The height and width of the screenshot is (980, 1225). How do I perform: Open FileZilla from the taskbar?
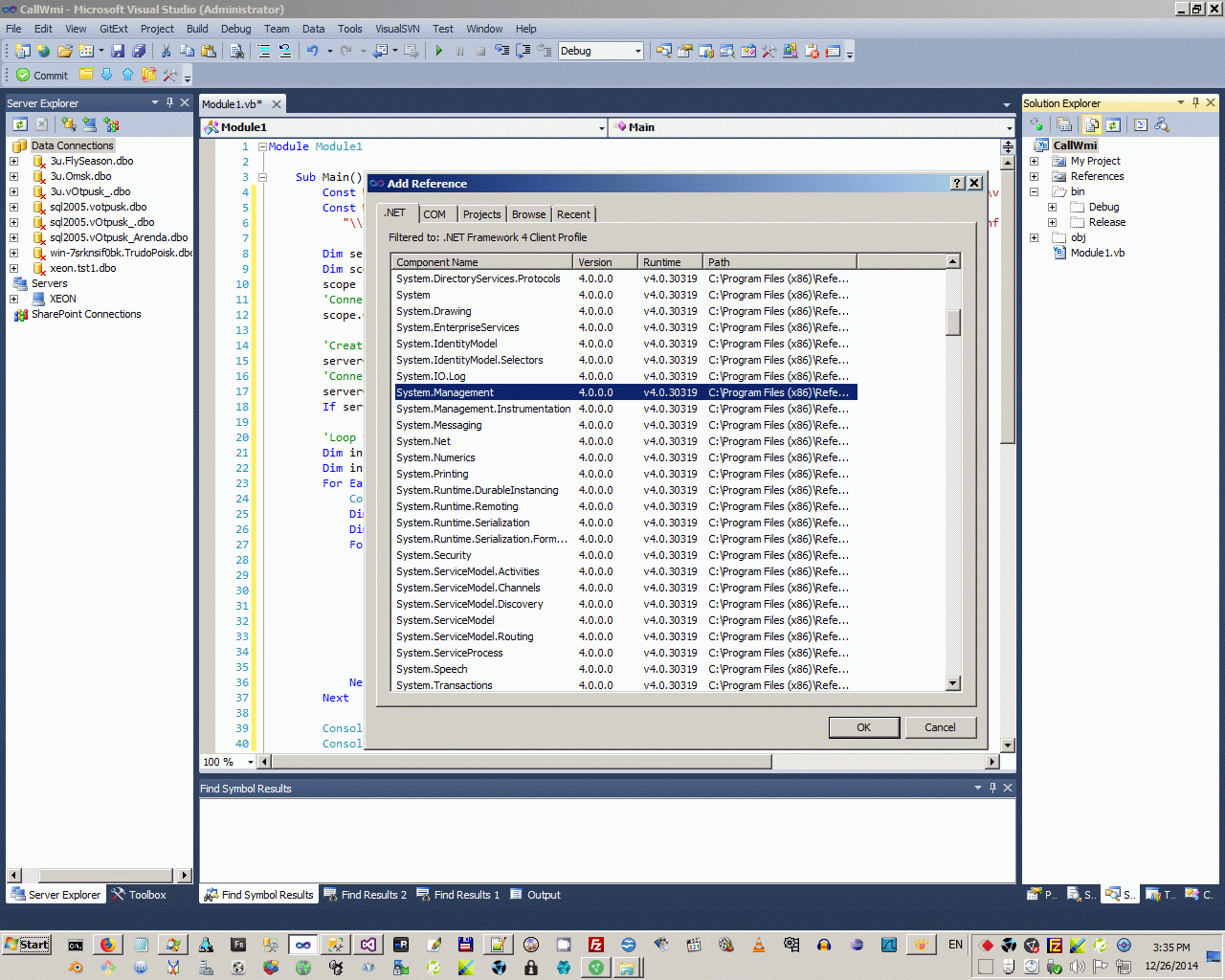pyautogui.click(x=595, y=945)
